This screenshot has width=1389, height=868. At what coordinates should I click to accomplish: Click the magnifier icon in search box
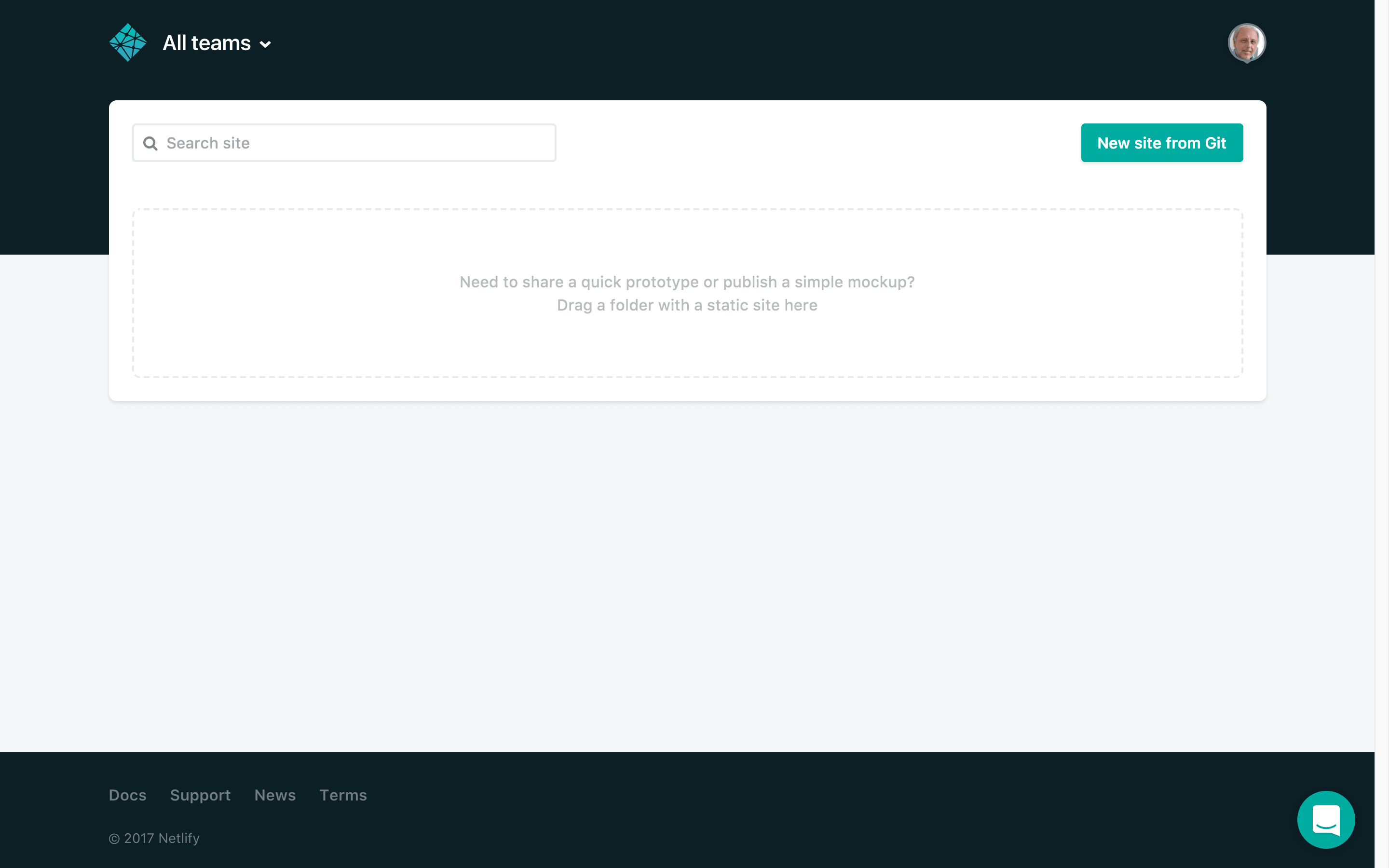tap(150, 143)
